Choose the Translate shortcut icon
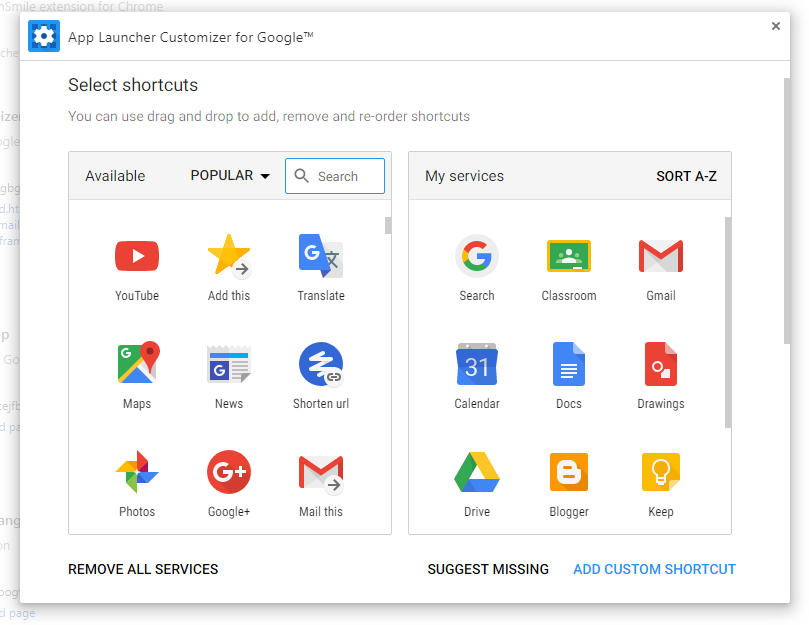This screenshot has height=625, width=809. coord(321,255)
